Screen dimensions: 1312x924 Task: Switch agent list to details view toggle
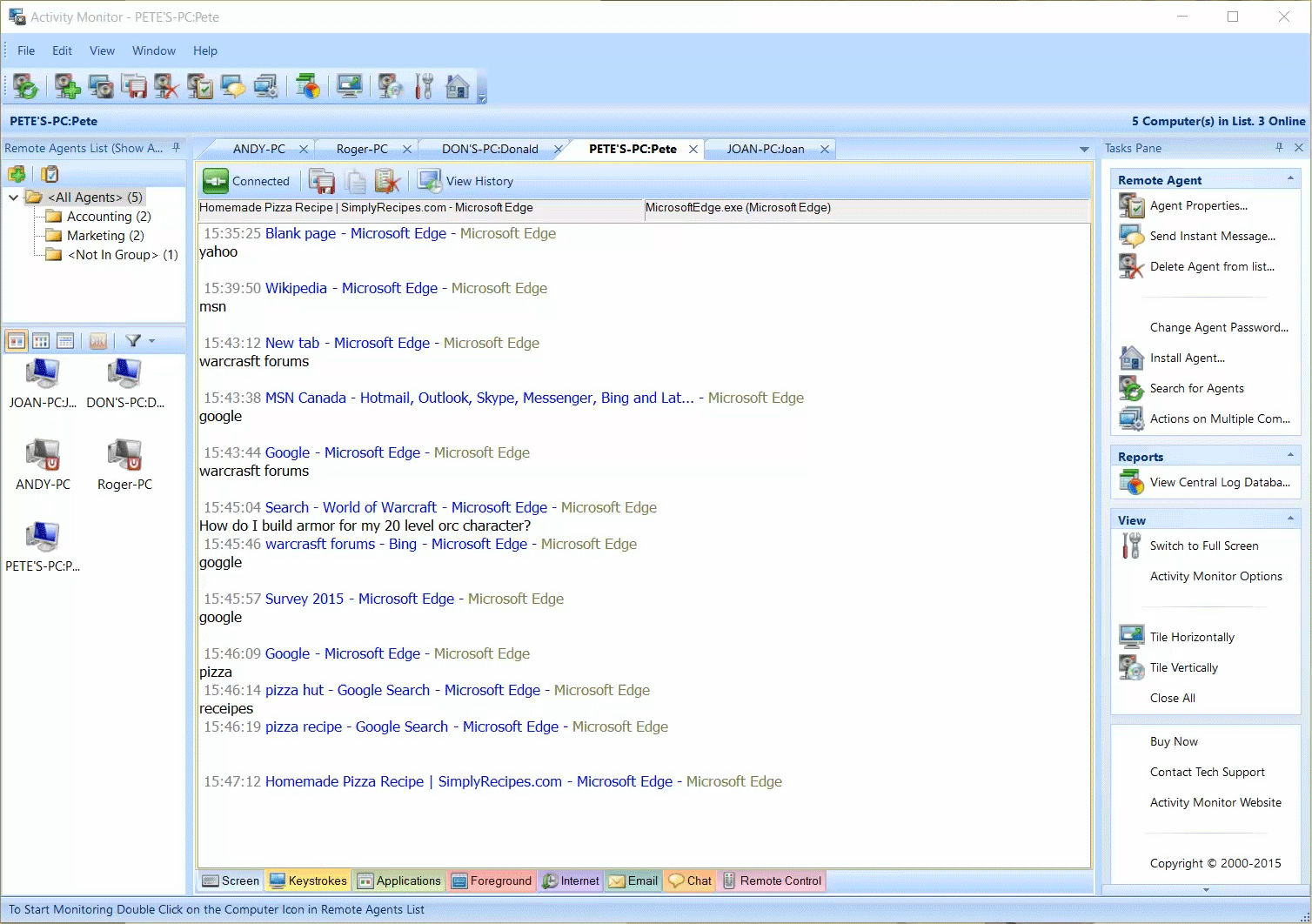[65, 340]
